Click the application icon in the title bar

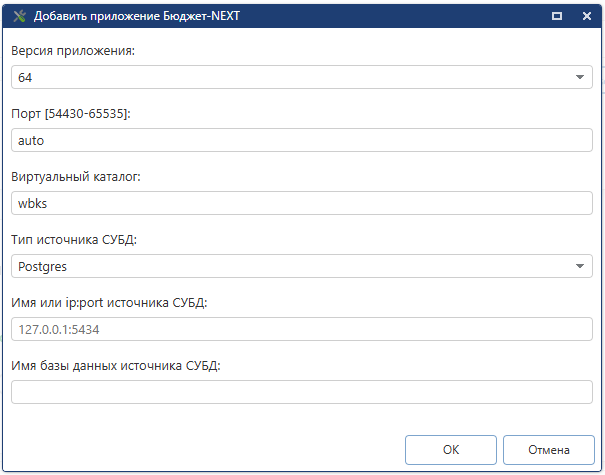(x=18, y=17)
